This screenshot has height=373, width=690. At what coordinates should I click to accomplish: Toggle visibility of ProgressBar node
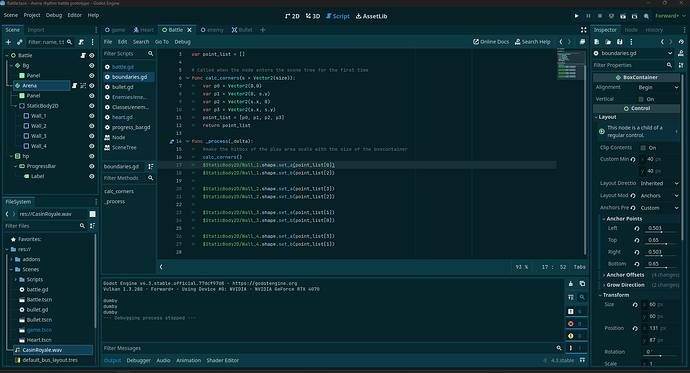pos(92,166)
